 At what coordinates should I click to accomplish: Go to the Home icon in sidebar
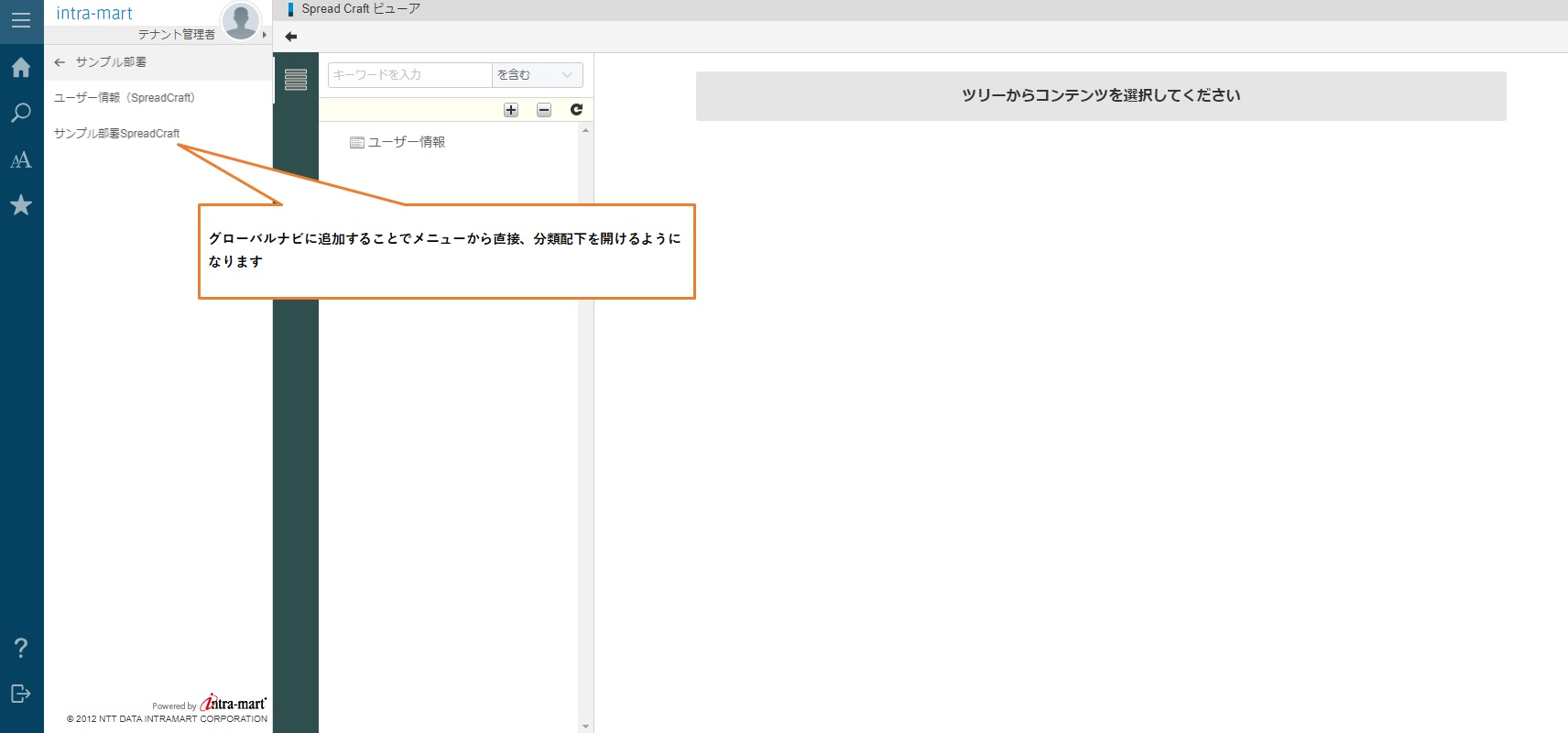[21, 68]
